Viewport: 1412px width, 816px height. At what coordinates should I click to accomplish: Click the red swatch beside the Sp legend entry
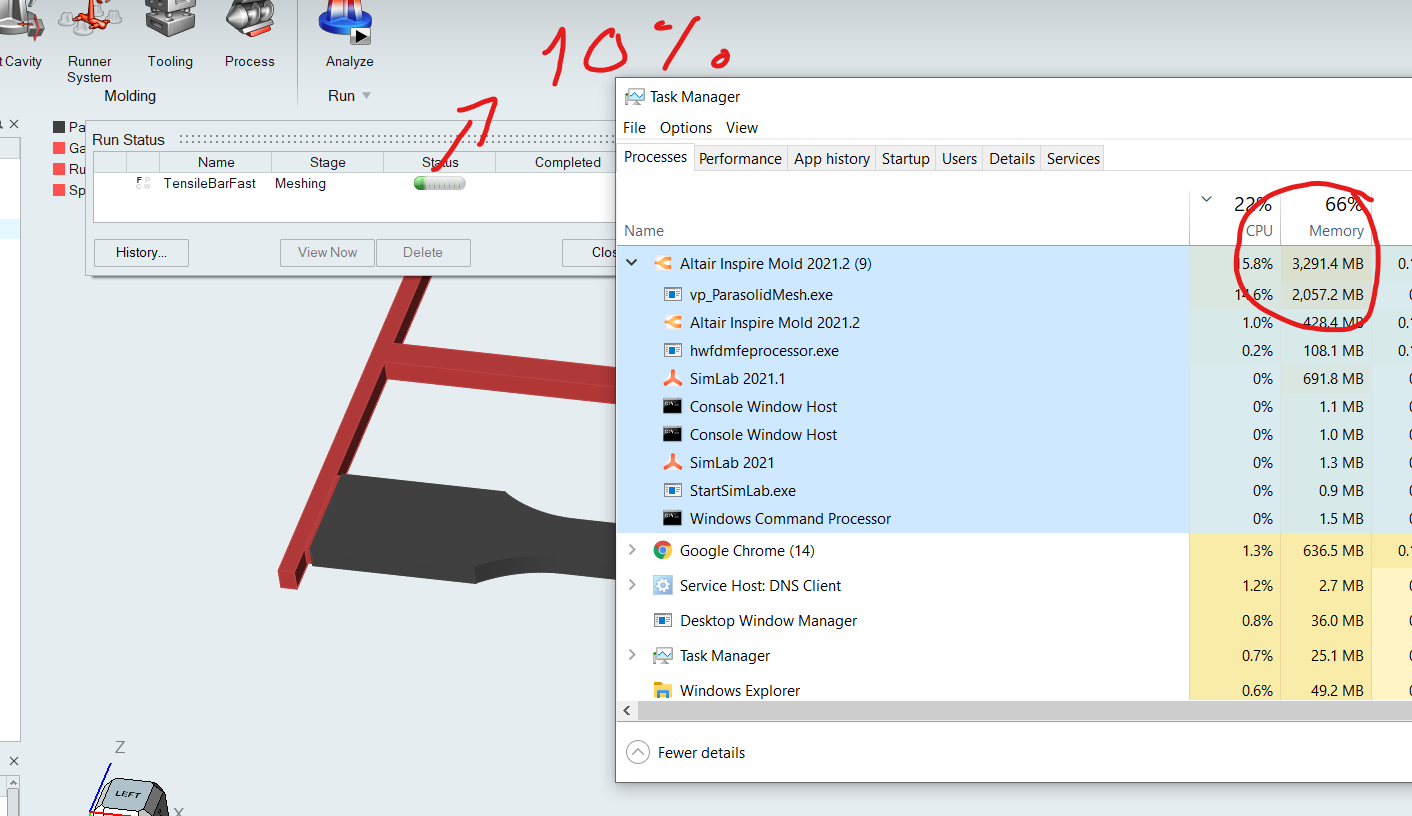59,190
